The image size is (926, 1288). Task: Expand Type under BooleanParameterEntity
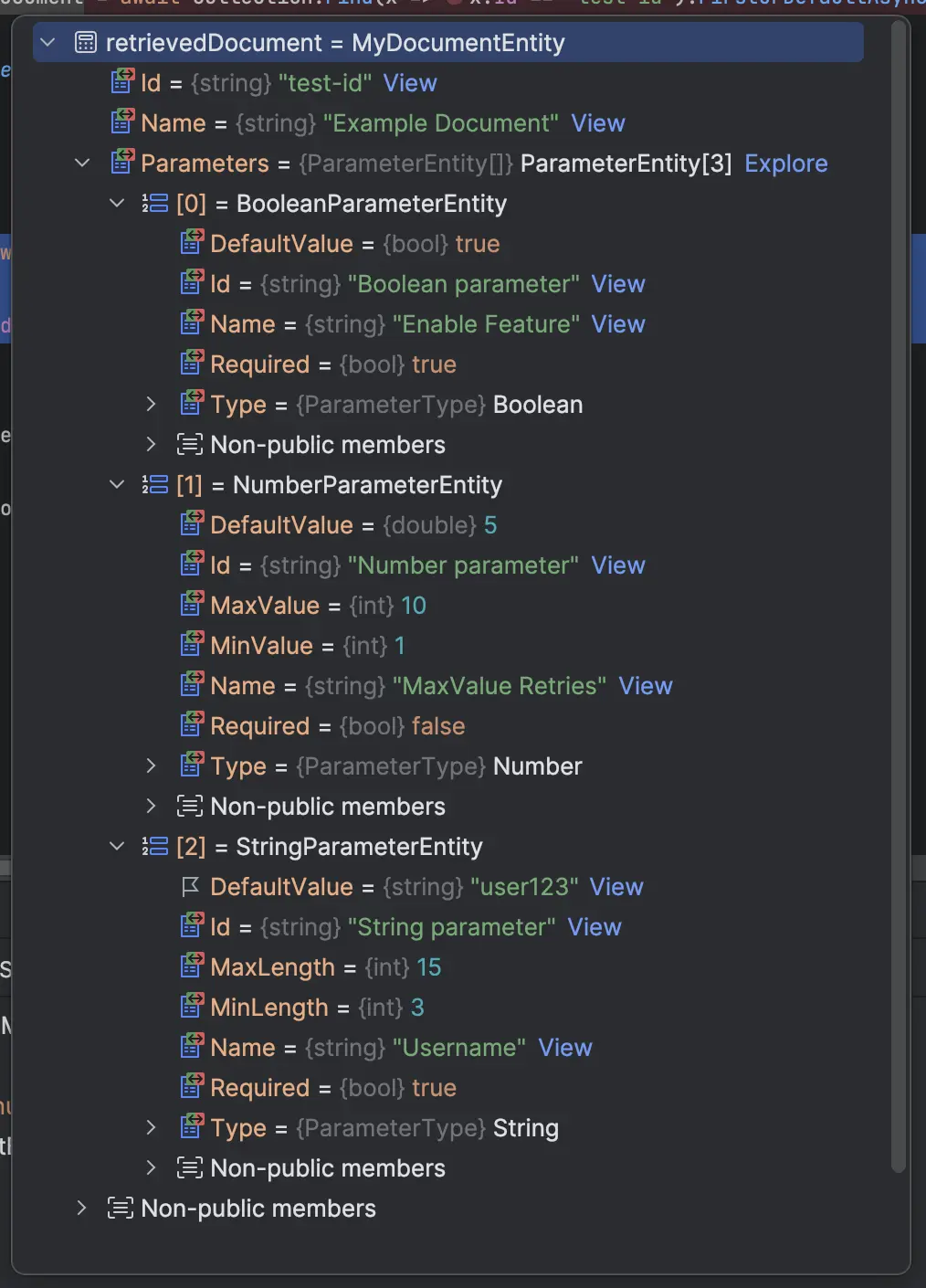coord(152,404)
